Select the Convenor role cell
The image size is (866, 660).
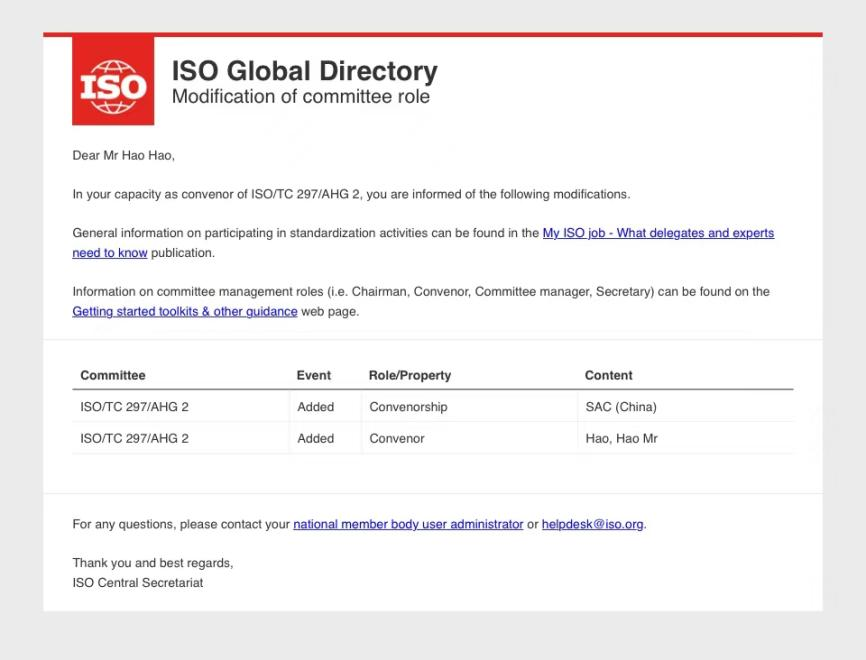397,438
